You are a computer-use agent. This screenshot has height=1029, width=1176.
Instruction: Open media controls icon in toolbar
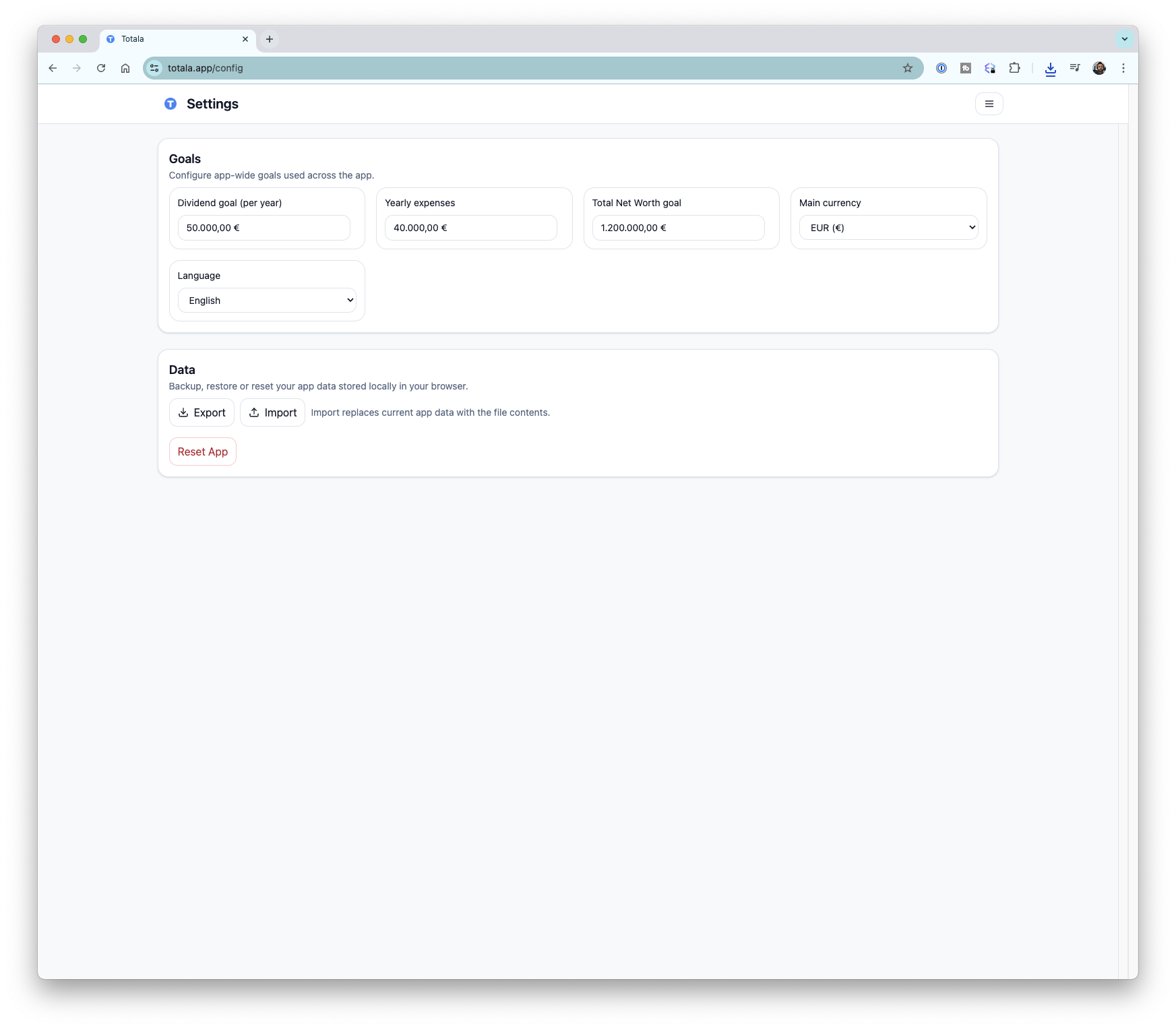pos(1075,68)
